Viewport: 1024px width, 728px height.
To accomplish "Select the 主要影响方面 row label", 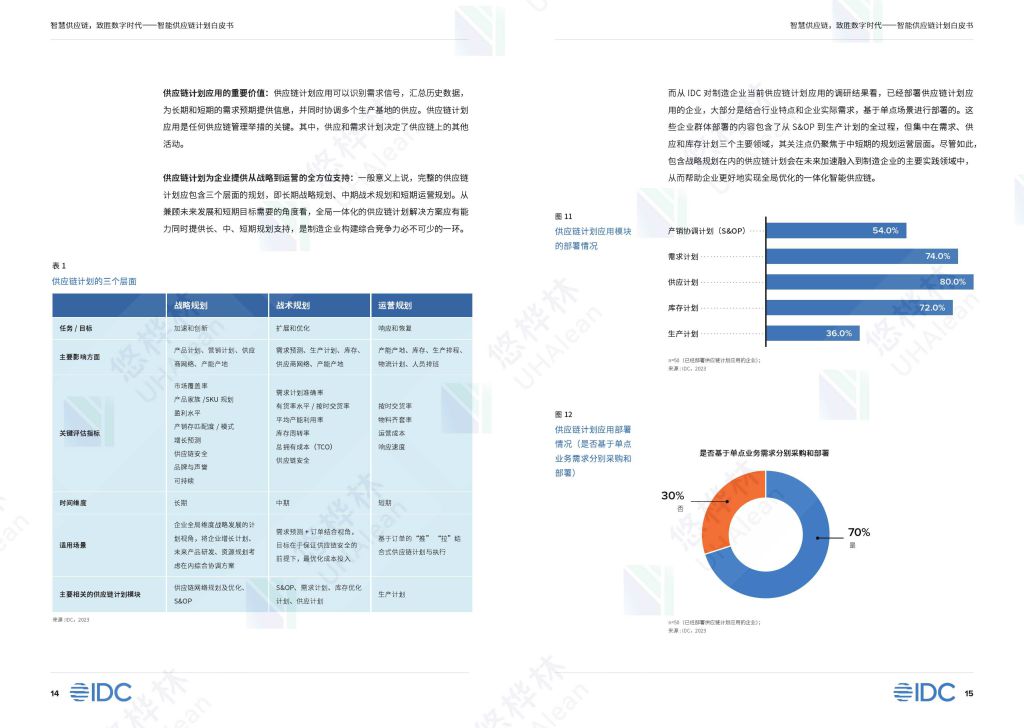I will tap(80, 357).
